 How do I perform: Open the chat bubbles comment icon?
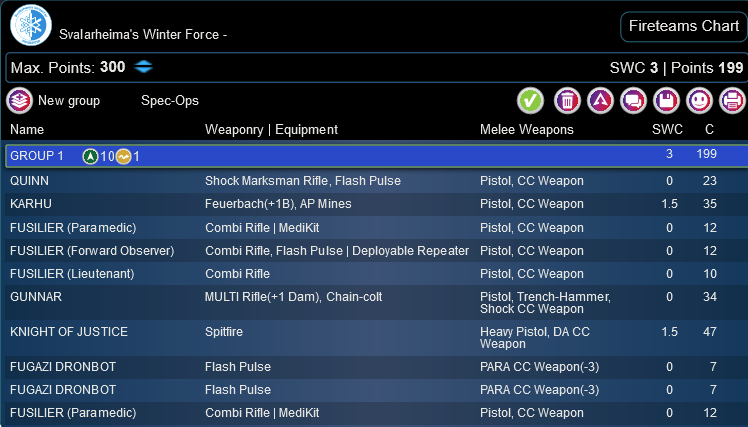click(633, 101)
